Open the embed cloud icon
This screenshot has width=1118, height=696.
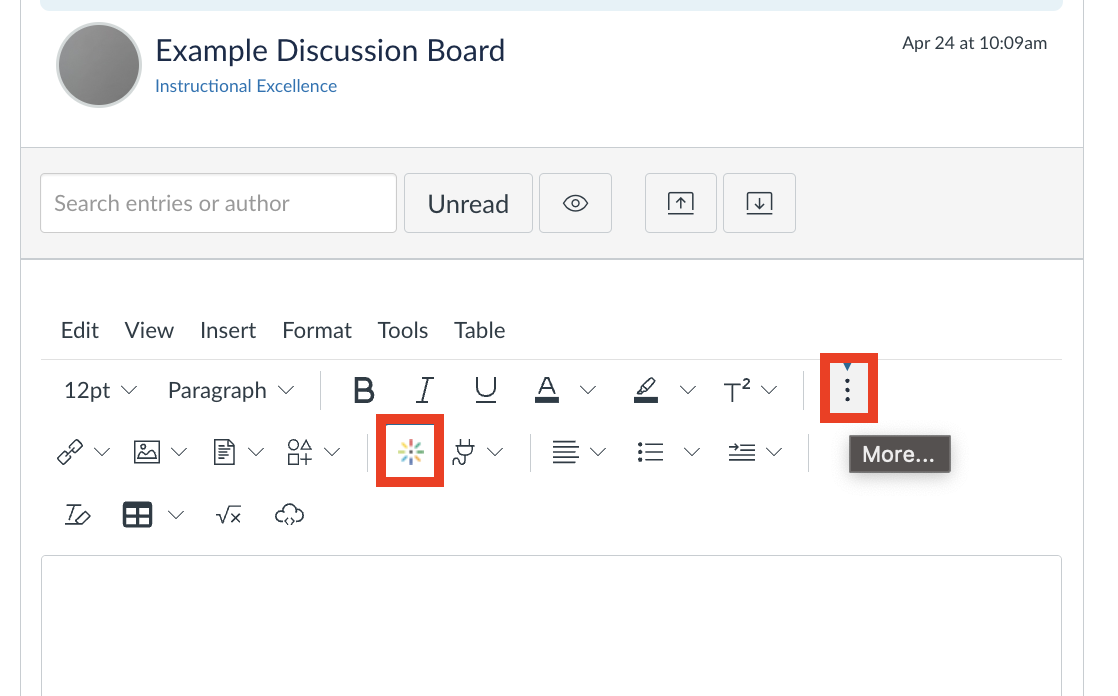click(289, 515)
